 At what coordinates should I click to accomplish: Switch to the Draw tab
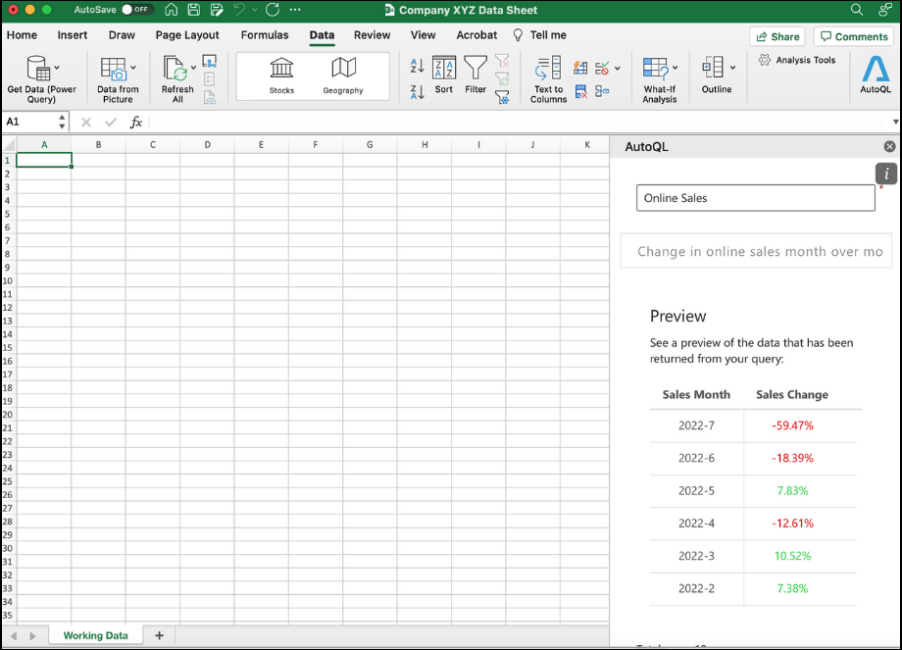(122, 35)
